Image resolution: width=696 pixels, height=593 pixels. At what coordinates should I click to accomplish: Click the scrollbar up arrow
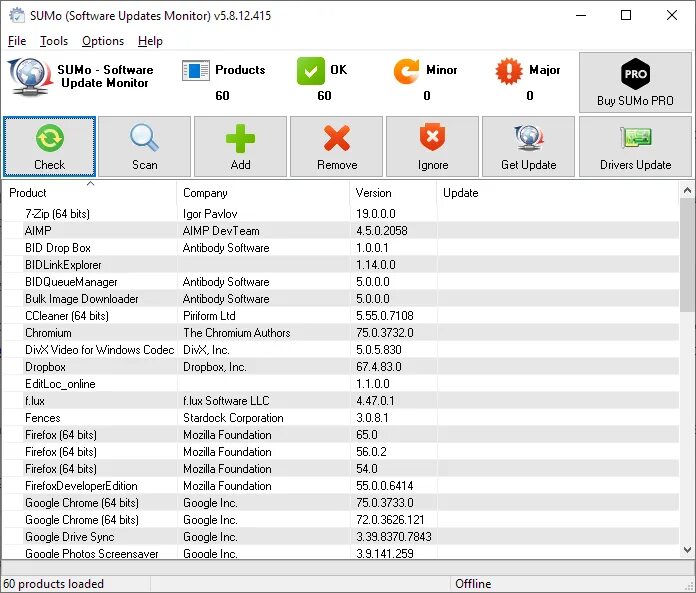687,190
